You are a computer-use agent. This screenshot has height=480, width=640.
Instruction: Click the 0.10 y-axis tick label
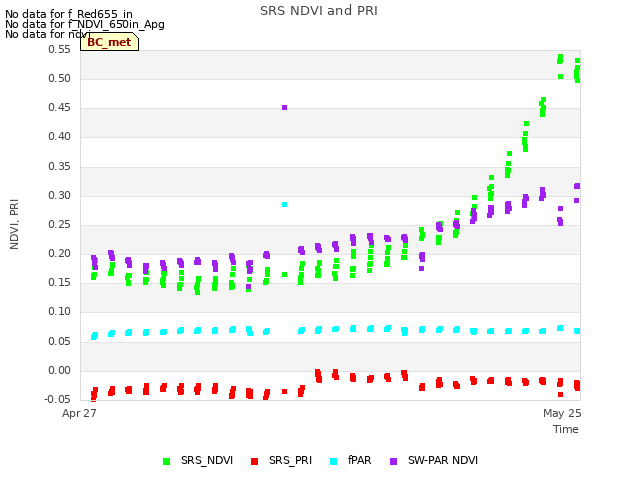(60, 312)
